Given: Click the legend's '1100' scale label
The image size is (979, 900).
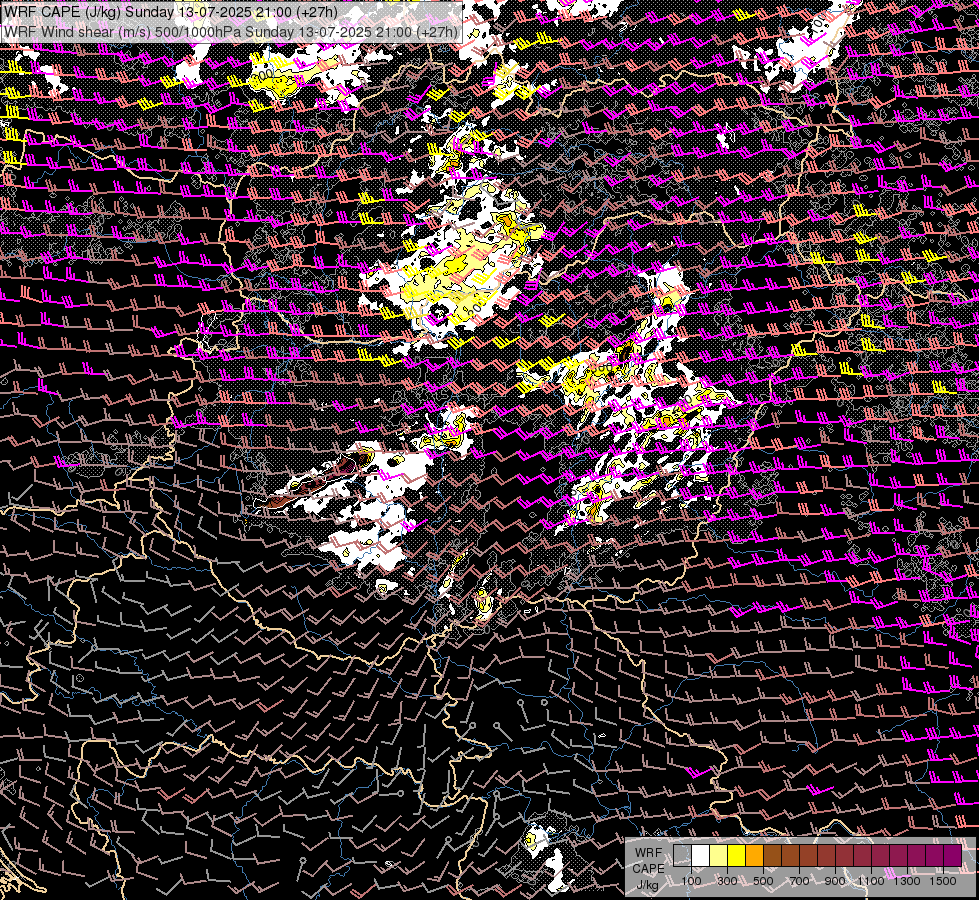Looking at the screenshot, I should [871, 881].
